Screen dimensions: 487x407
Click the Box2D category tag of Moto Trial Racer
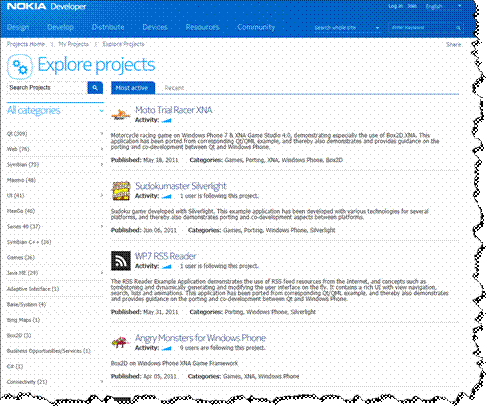pyautogui.click(x=334, y=160)
